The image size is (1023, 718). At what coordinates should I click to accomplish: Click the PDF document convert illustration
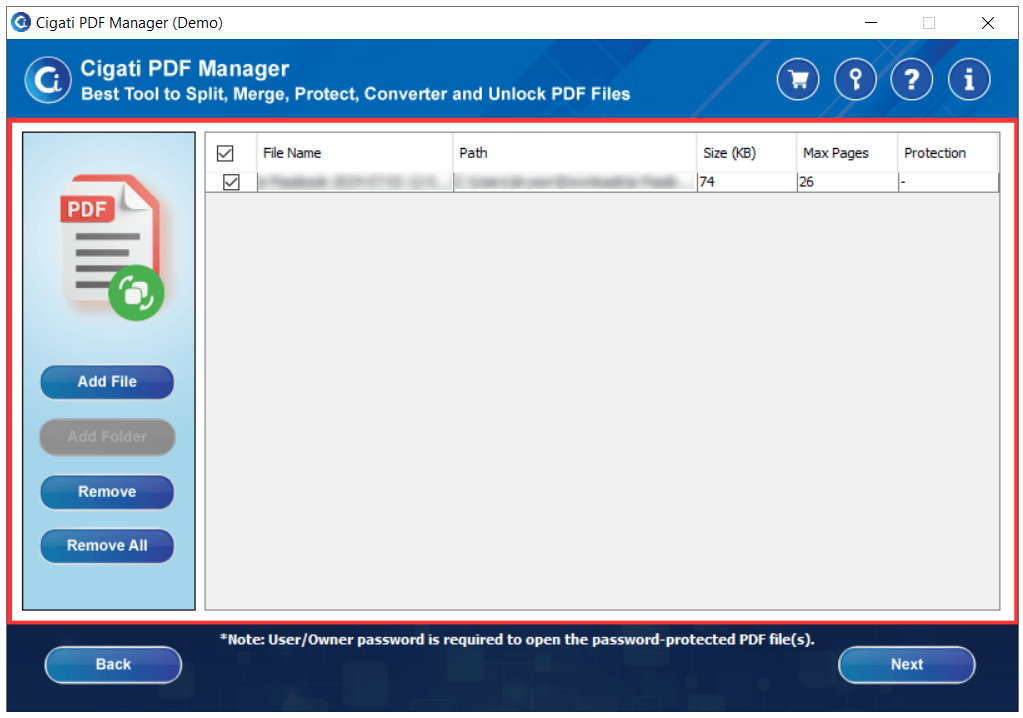coord(112,247)
